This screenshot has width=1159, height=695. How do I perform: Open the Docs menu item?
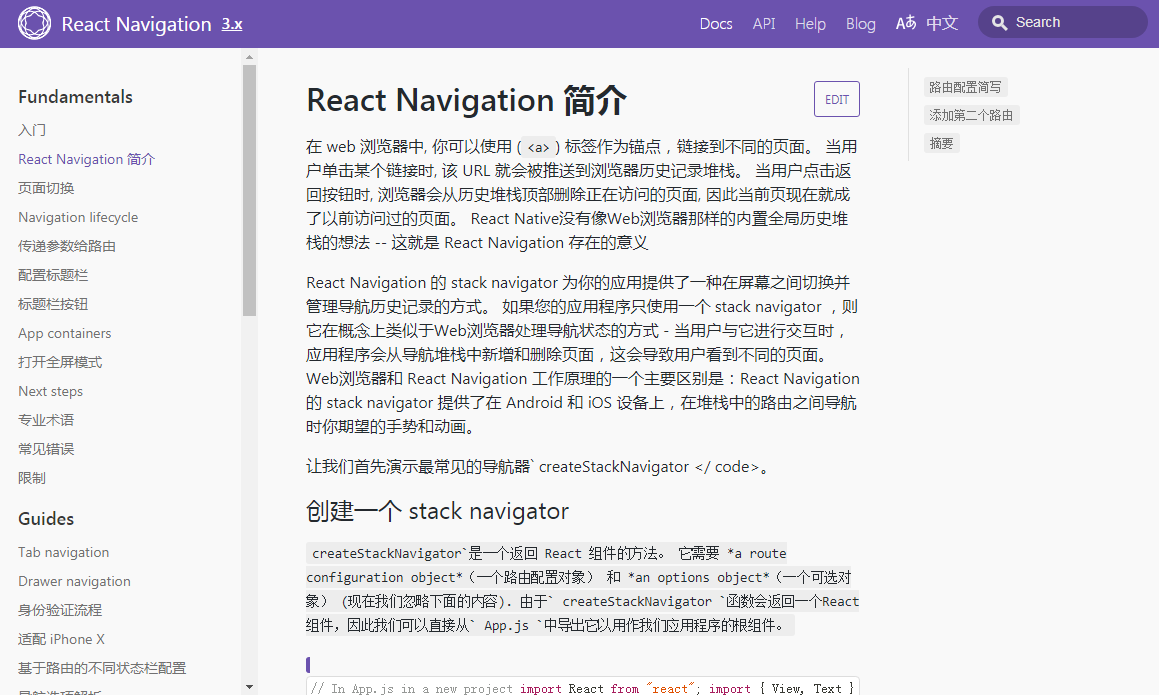(x=716, y=24)
